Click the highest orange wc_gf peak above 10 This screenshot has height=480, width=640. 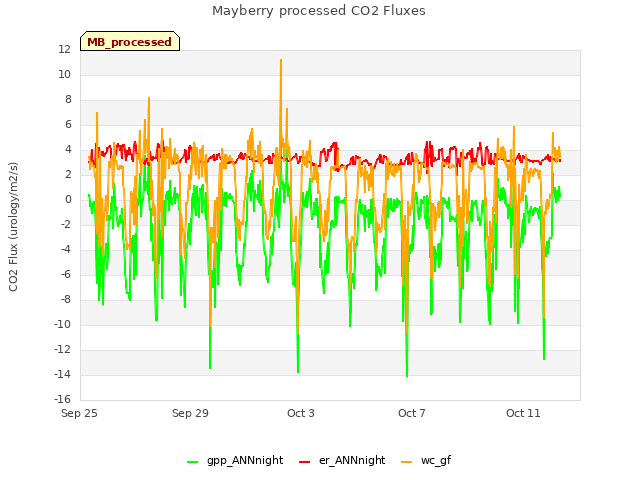pyautogui.click(x=281, y=60)
